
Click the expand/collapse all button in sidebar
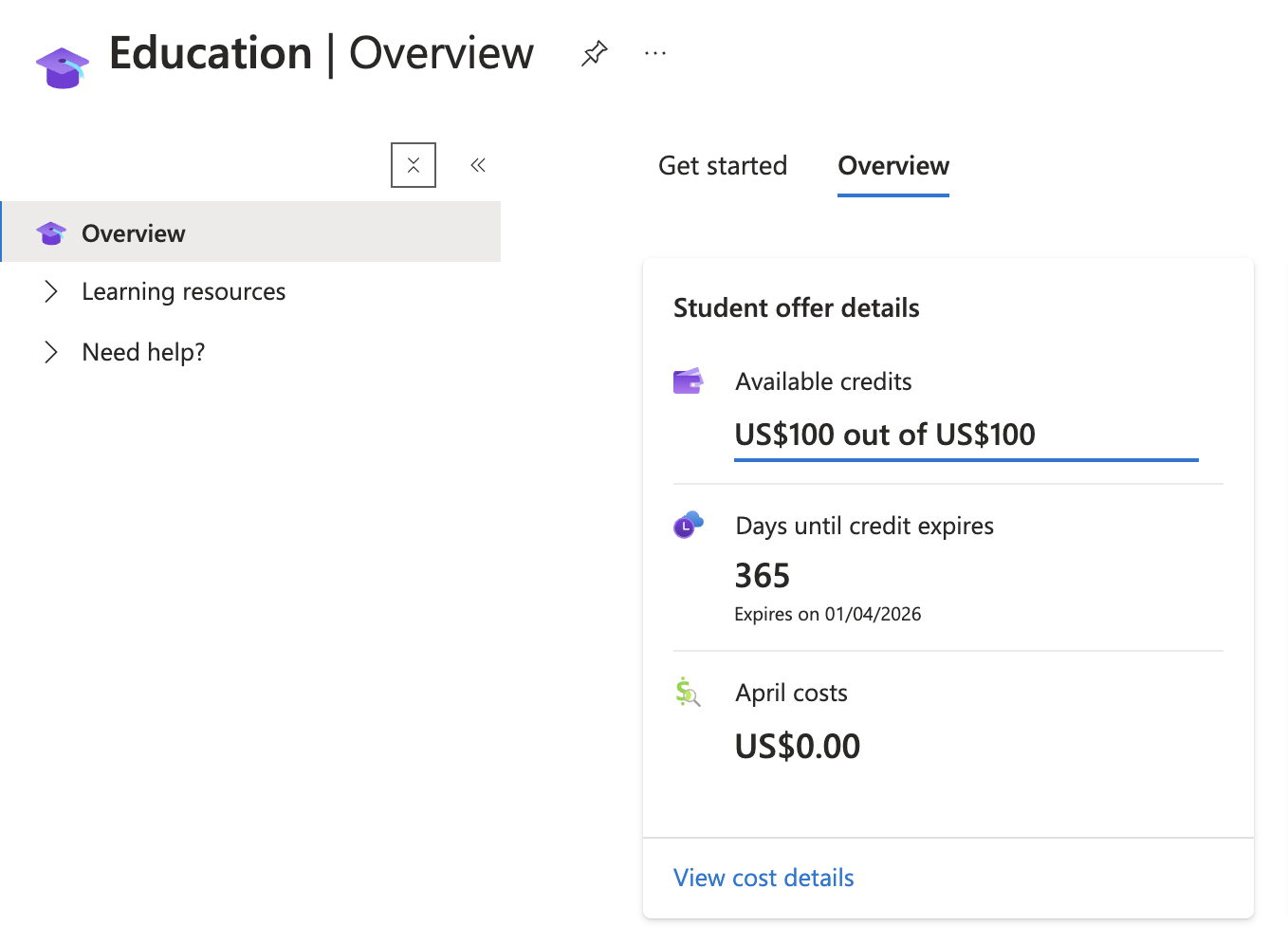tap(414, 165)
